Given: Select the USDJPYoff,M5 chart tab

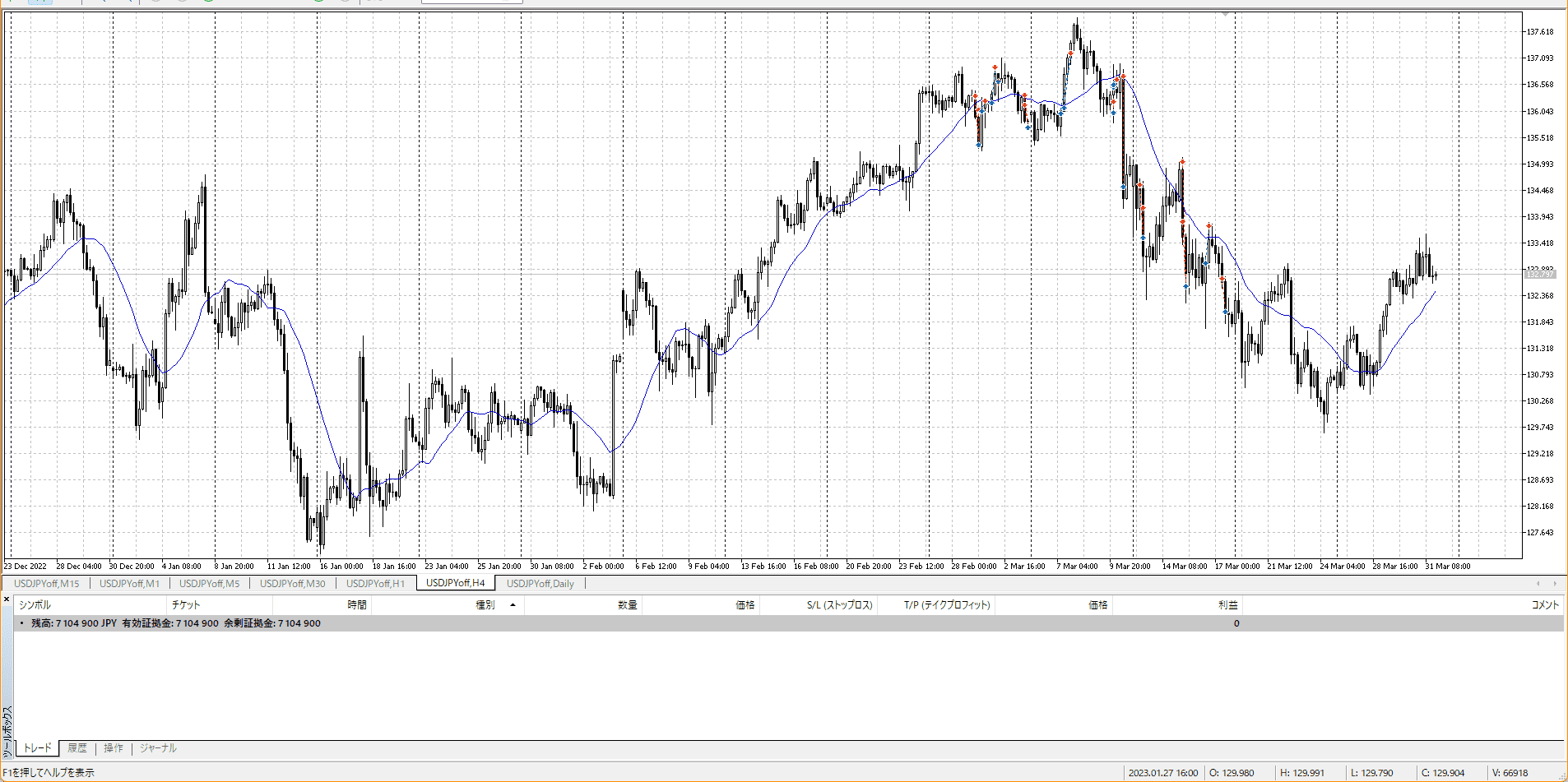Looking at the screenshot, I should coord(209,584).
